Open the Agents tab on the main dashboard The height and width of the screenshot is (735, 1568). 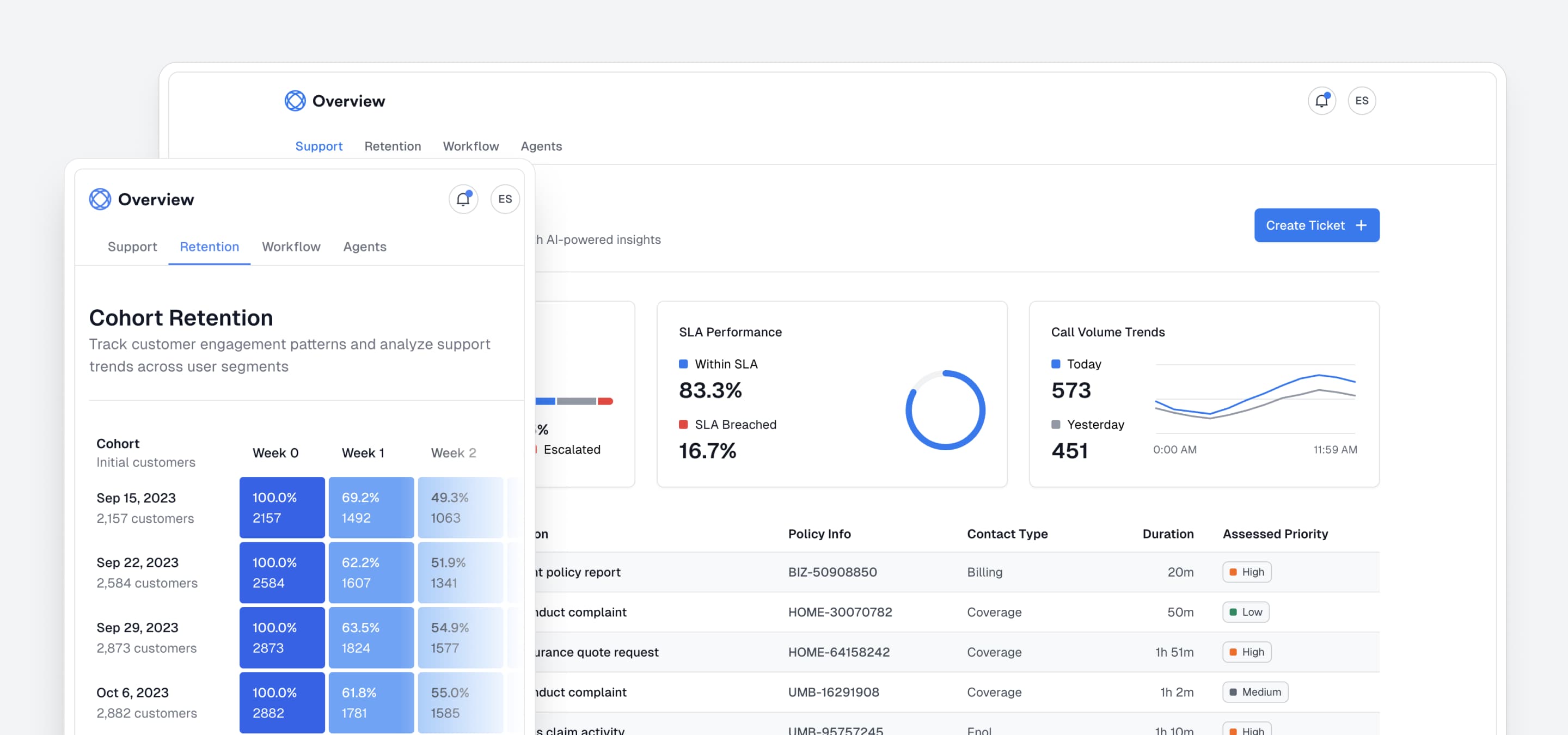tap(541, 146)
